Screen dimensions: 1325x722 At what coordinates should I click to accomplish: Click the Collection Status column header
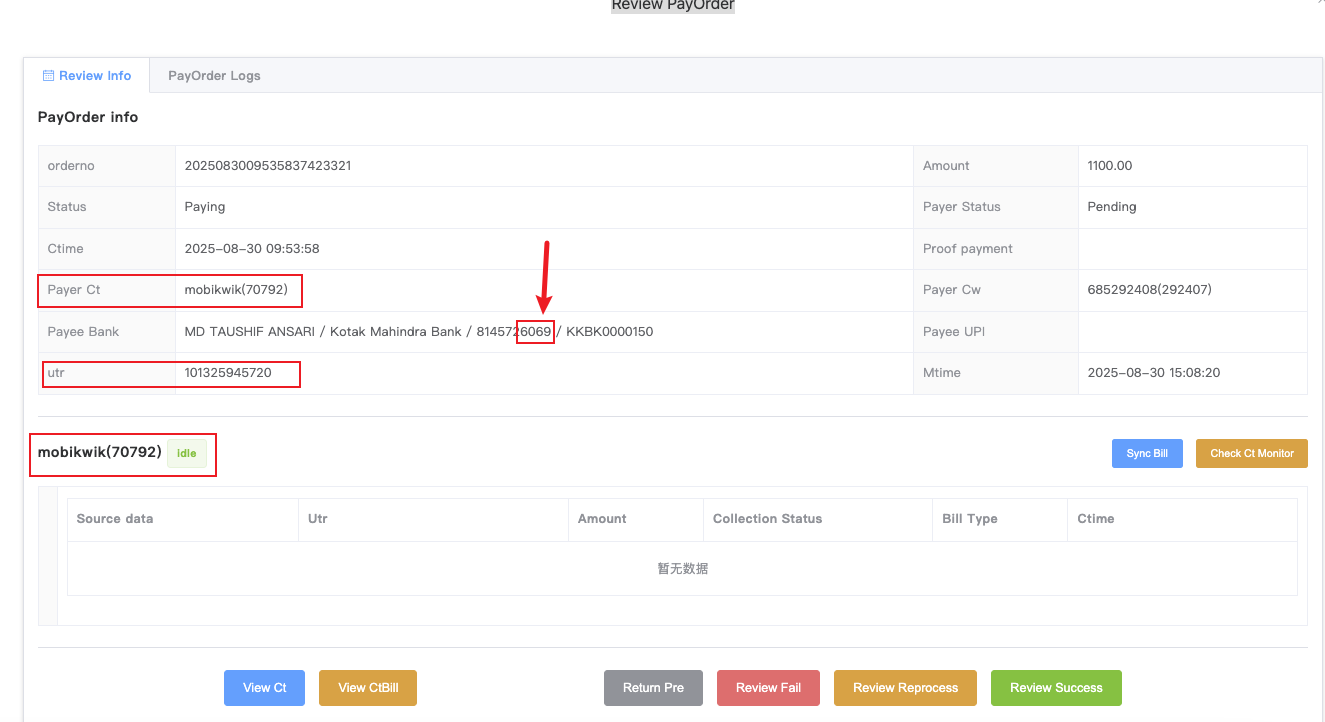pyautogui.click(x=767, y=519)
